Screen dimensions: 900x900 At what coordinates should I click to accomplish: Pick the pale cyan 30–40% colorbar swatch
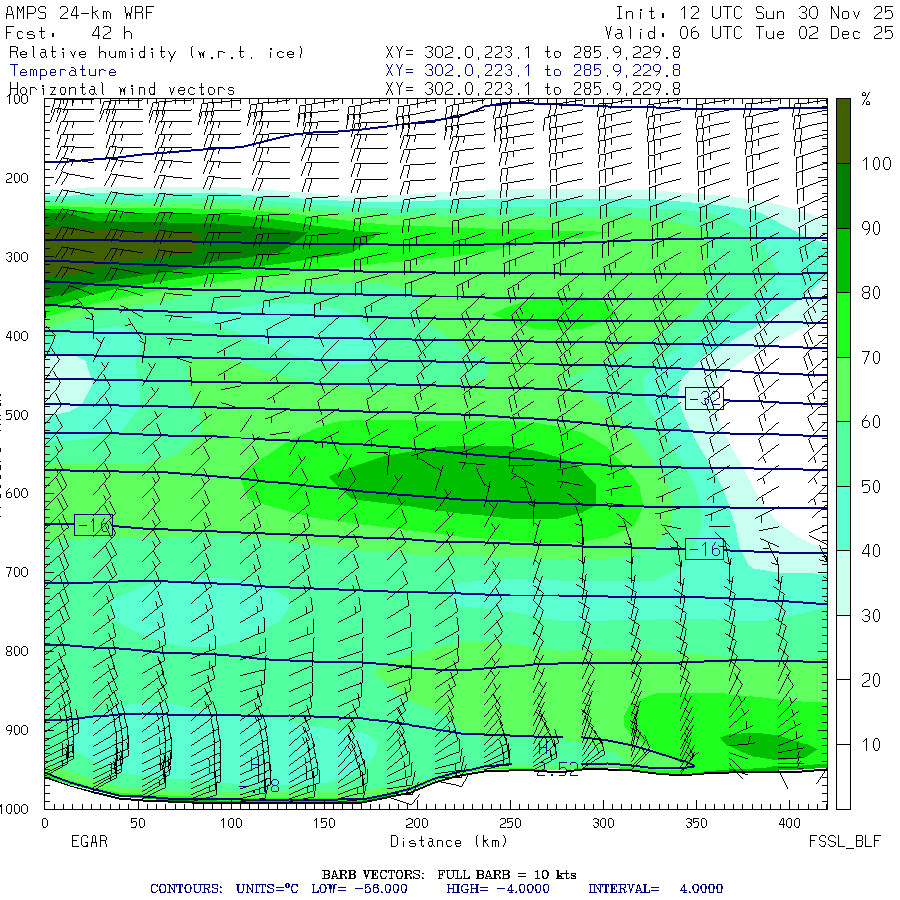tap(843, 583)
